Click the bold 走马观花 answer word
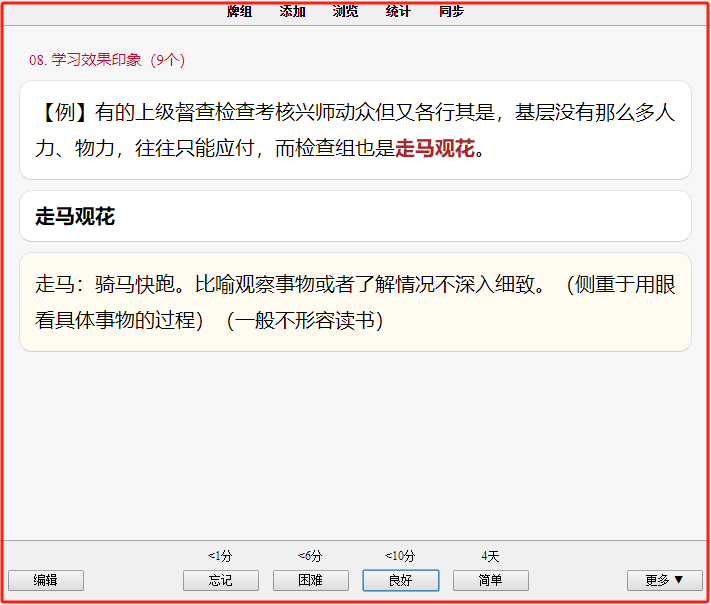The height and width of the screenshot is (605, 711). pos(75,216)
